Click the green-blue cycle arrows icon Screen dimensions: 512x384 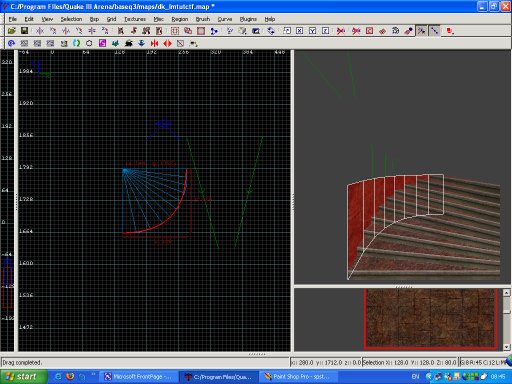(x=77, y=43)
